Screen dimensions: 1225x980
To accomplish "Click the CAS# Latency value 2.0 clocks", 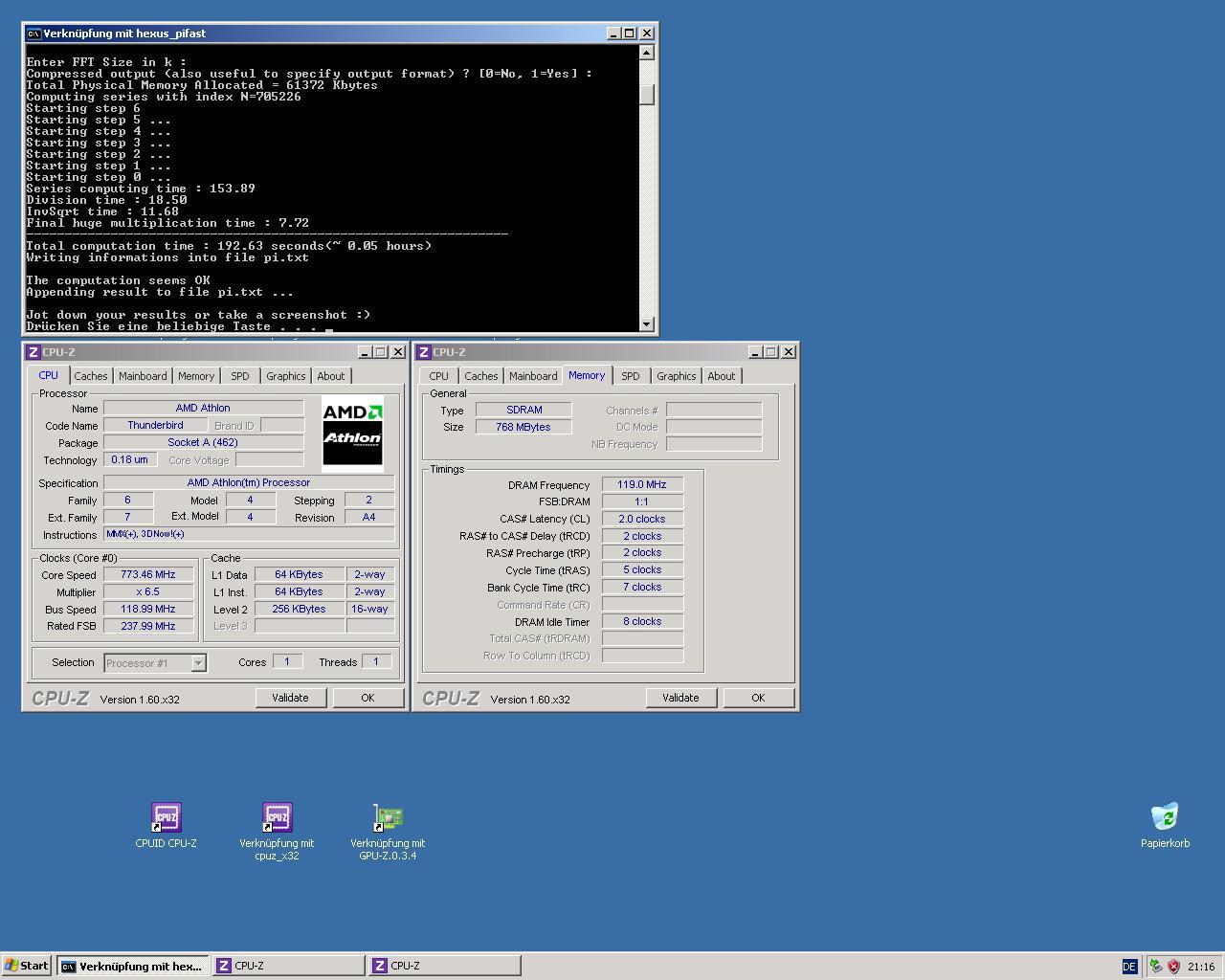I will [x=642, y=519].
